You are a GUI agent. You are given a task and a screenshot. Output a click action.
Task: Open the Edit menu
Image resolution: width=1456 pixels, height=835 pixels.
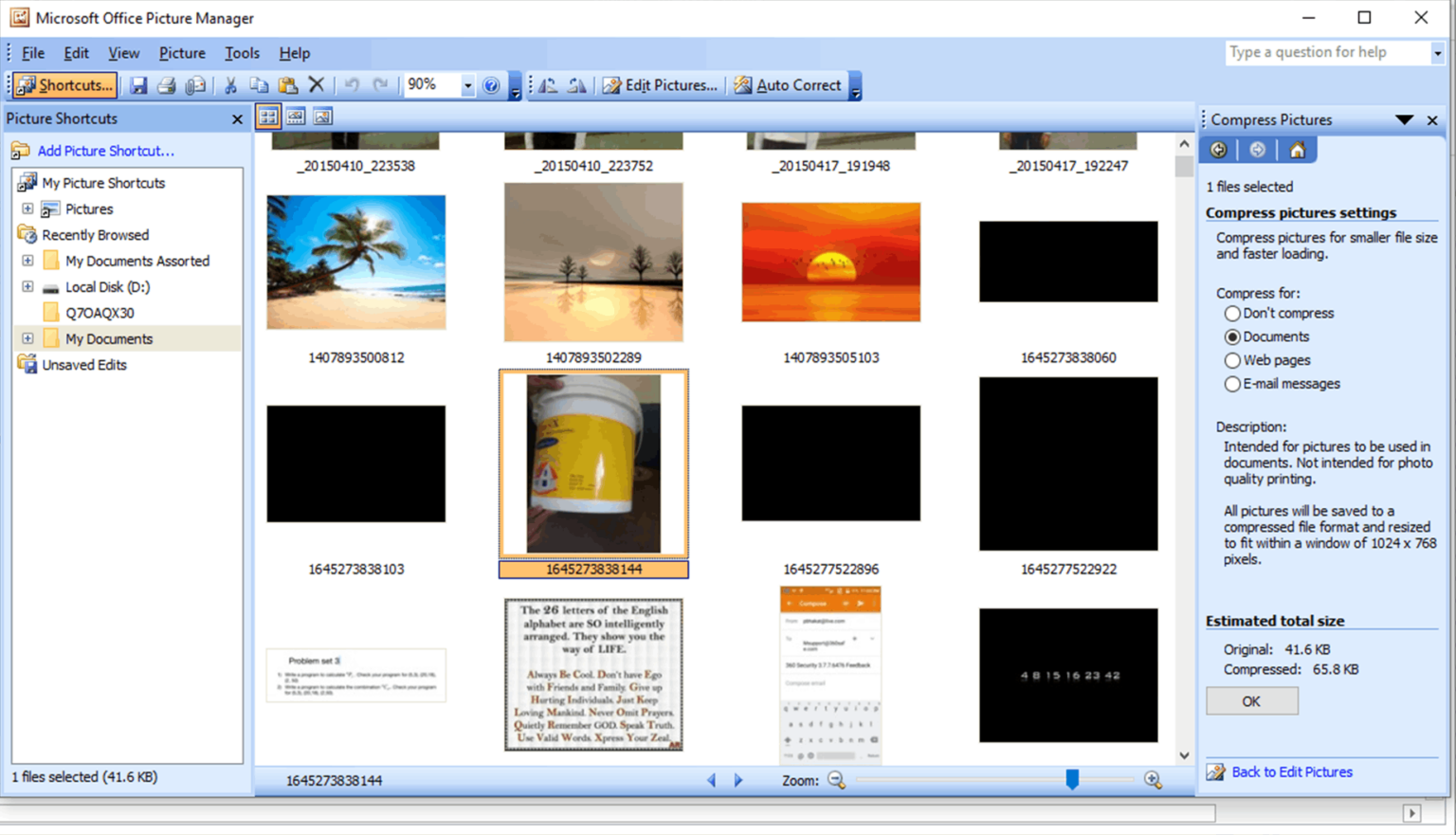(76, 53)
